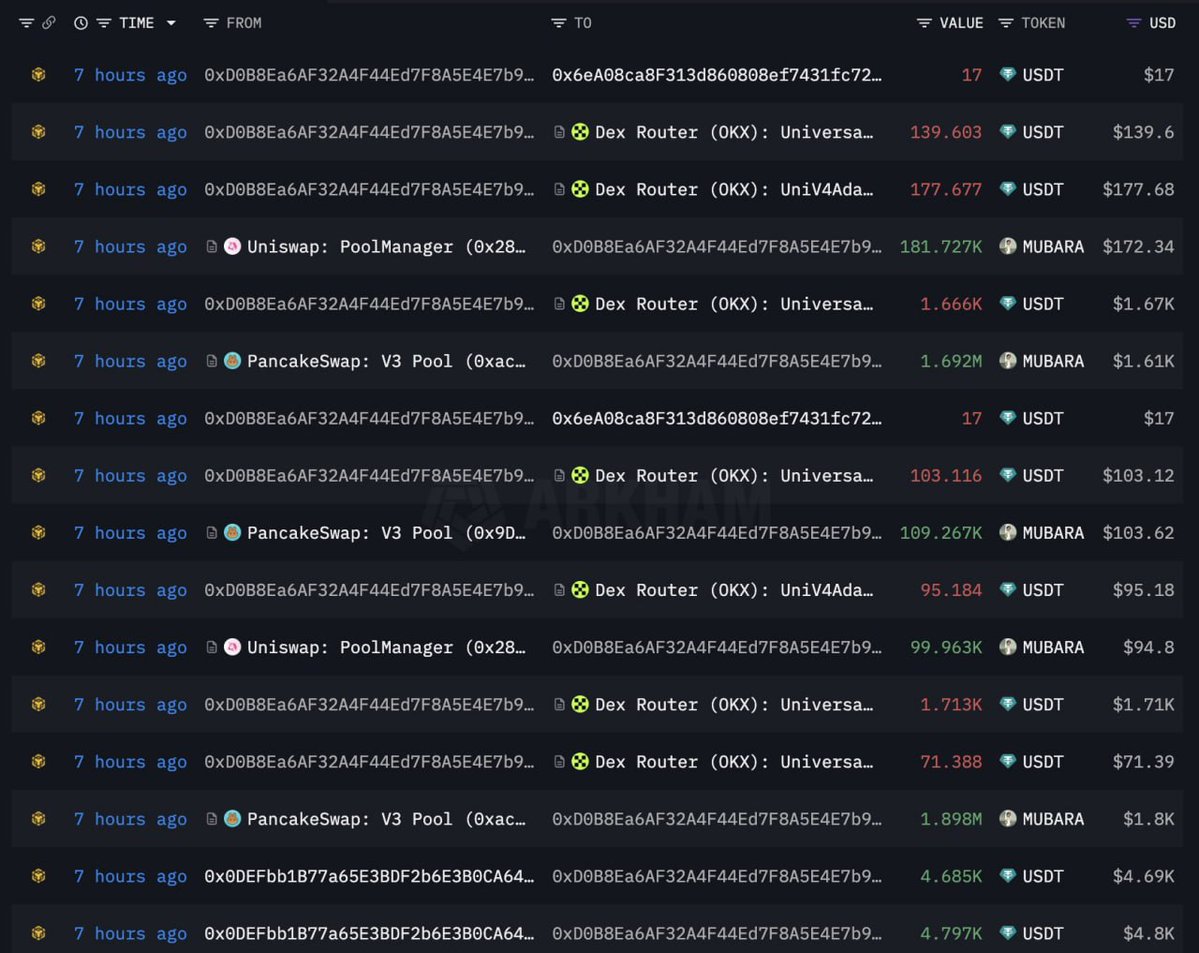Click the Uniswap logo in the 181.727K row
Image resolution: width=1199 pixels, height=953 pixels.
(x=232, y=246)
